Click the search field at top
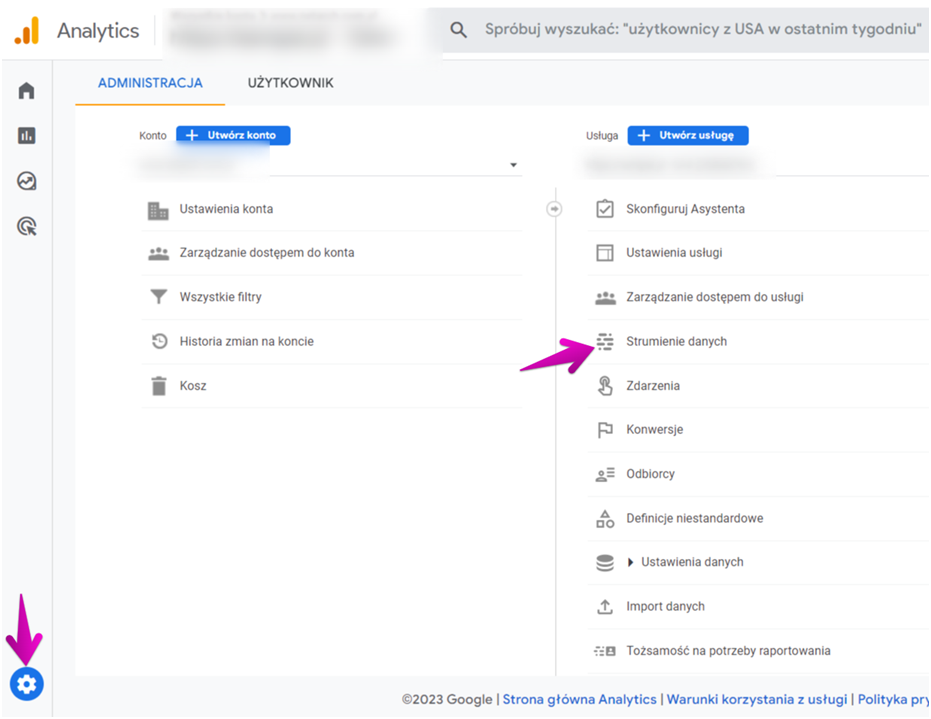 tap(686, 30)
